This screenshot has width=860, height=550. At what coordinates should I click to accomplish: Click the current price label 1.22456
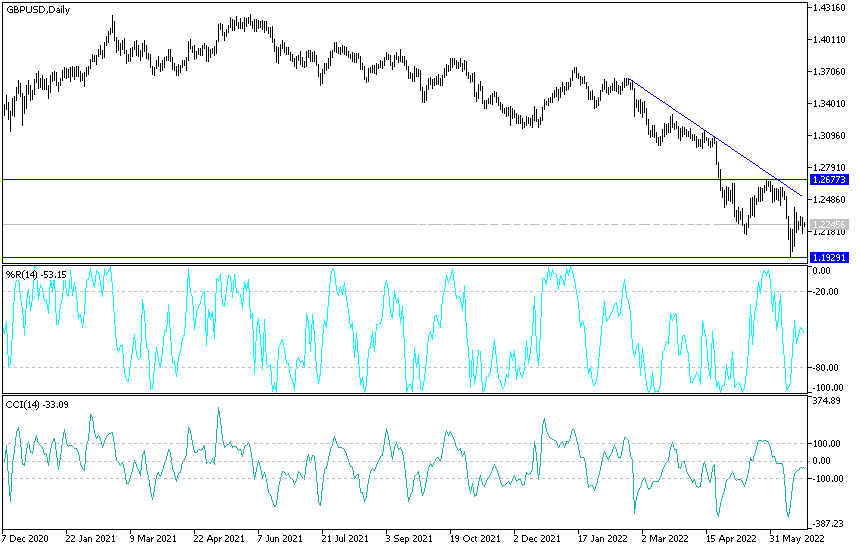pos(829,224)
